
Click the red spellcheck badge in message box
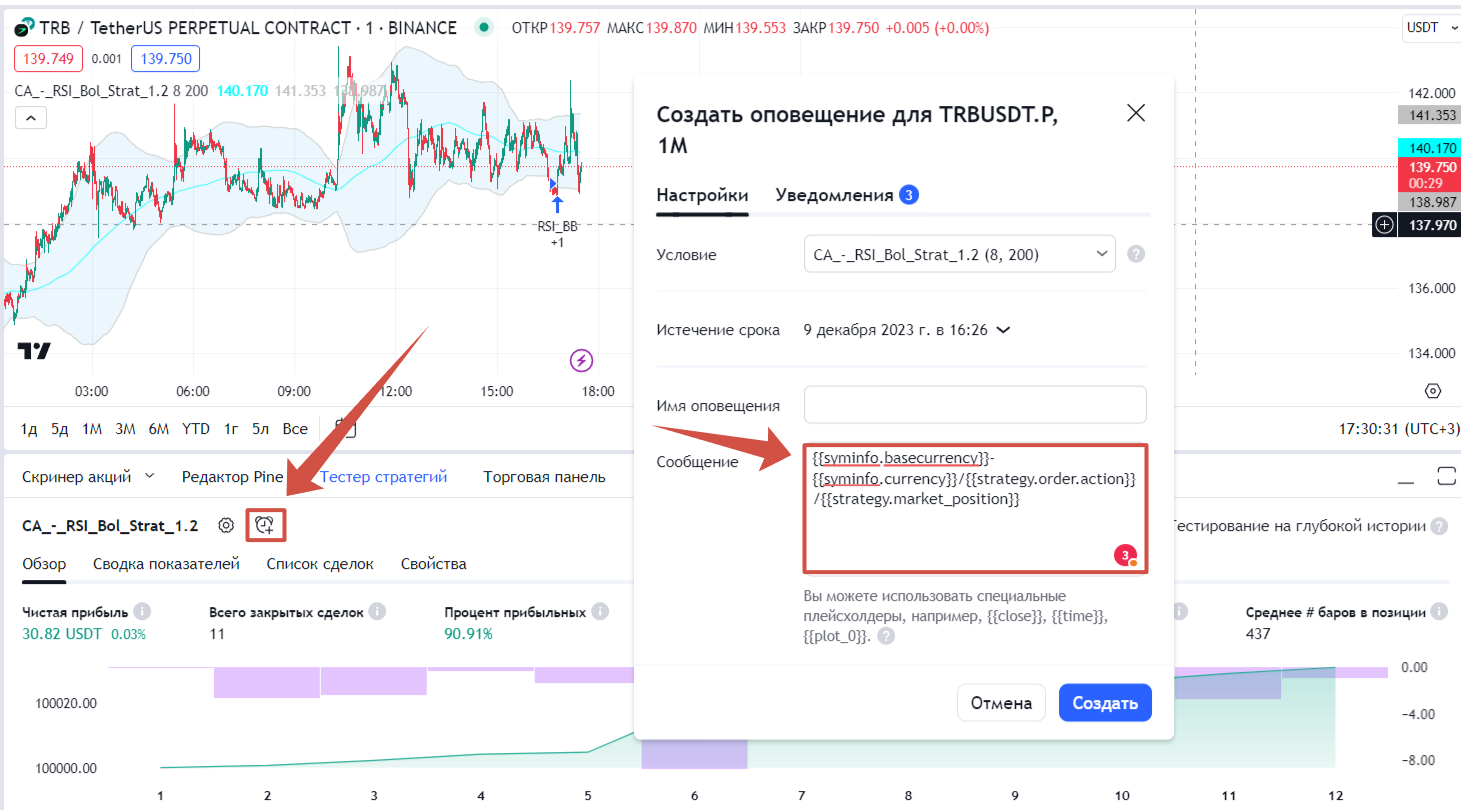1126,555
